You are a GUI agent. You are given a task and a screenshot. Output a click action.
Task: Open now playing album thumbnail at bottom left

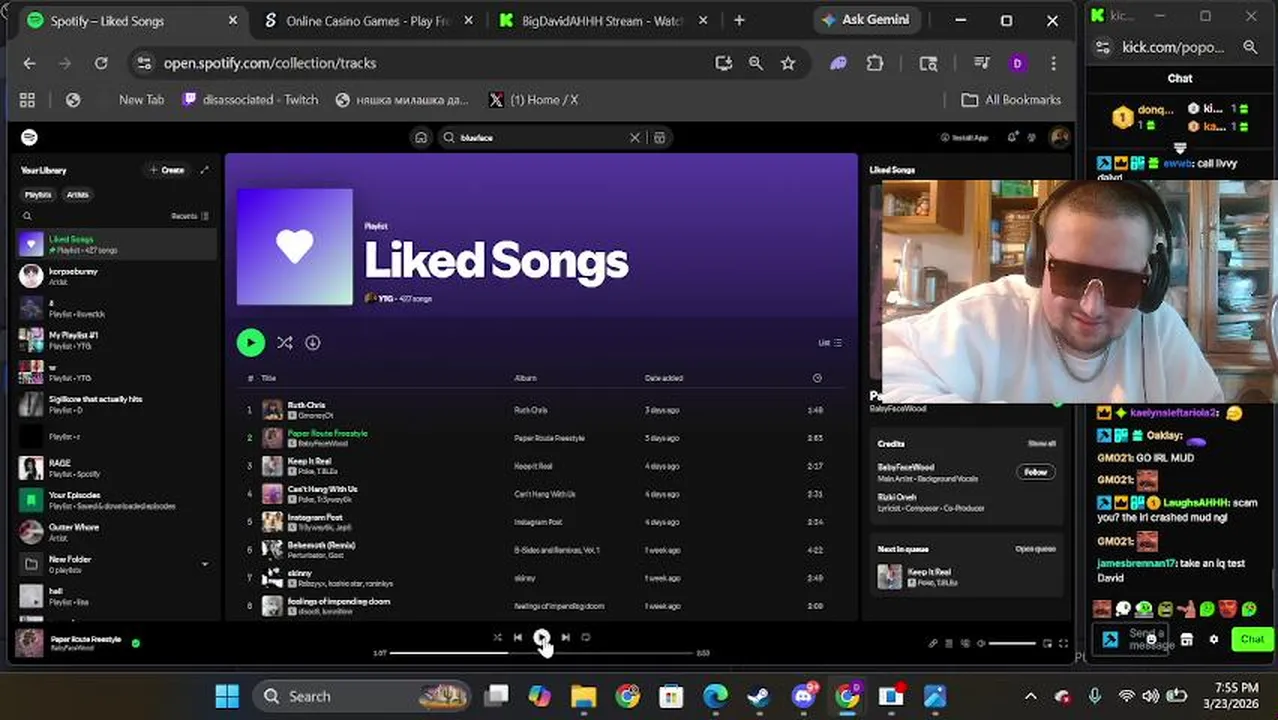click(30, 643)
